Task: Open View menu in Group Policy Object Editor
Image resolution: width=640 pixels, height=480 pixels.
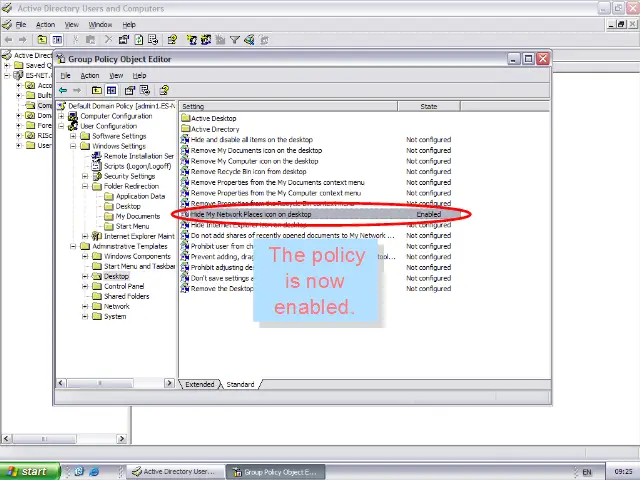Action: pos(116,76)
